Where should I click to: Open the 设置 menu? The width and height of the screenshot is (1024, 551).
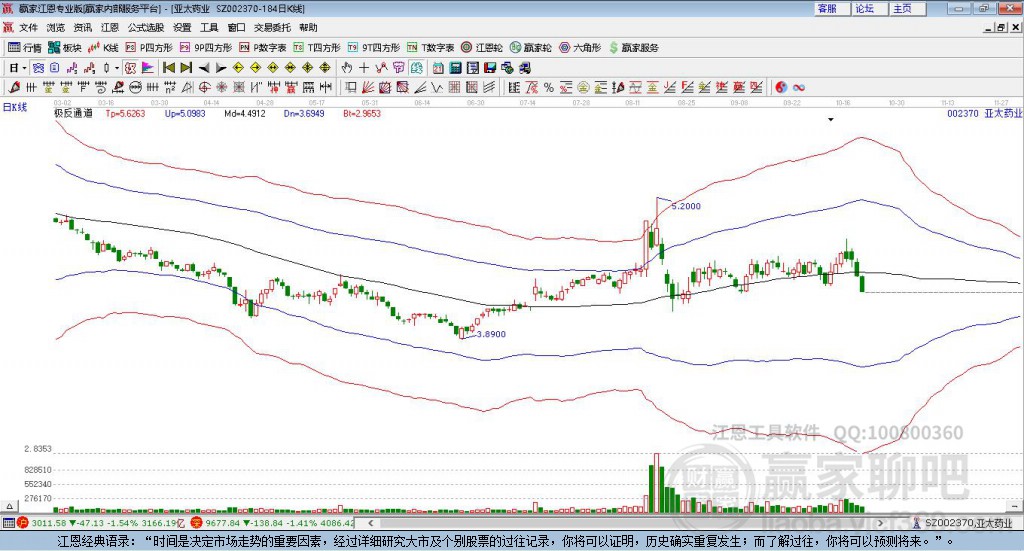182,27
